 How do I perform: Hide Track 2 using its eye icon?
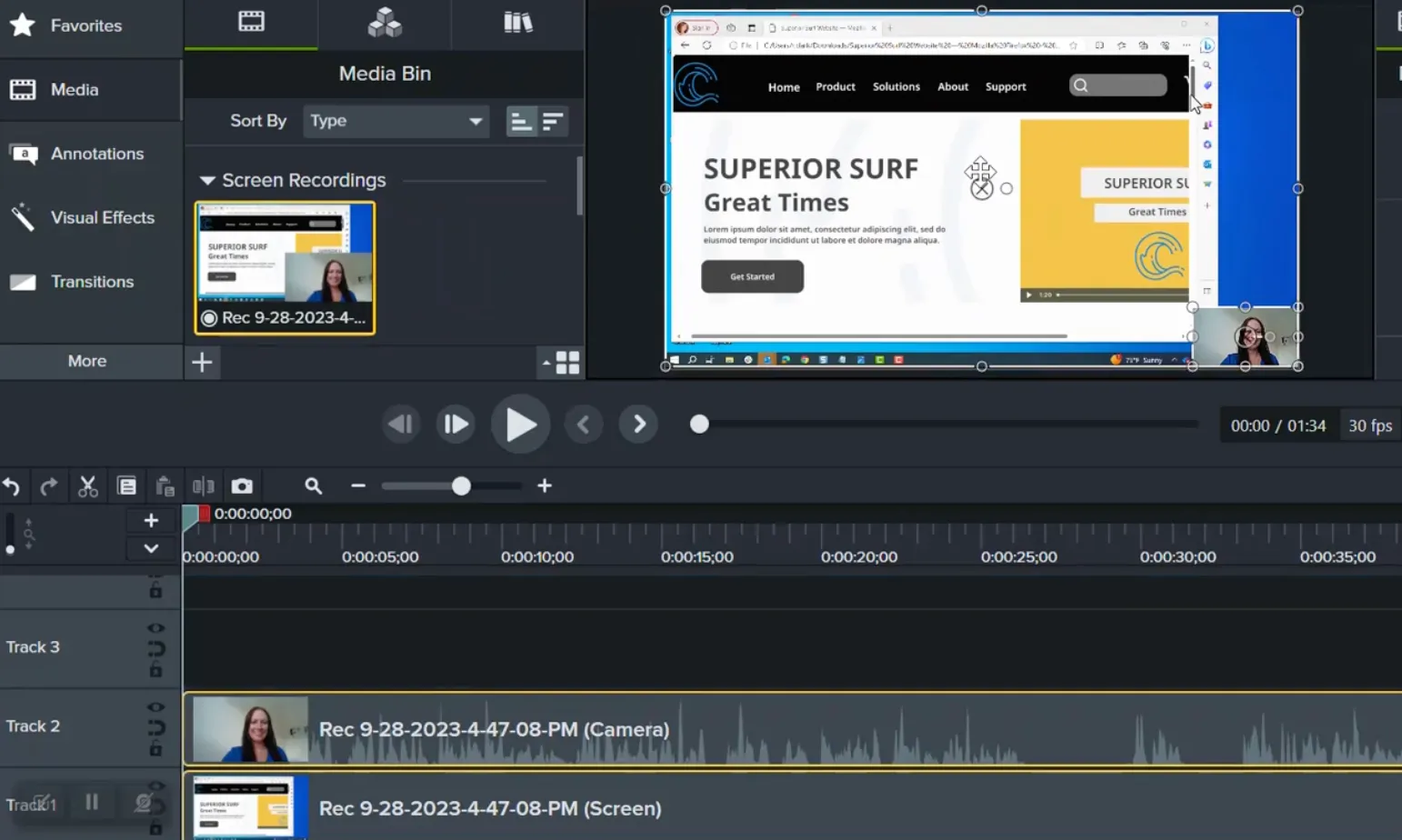coord(156,707)
